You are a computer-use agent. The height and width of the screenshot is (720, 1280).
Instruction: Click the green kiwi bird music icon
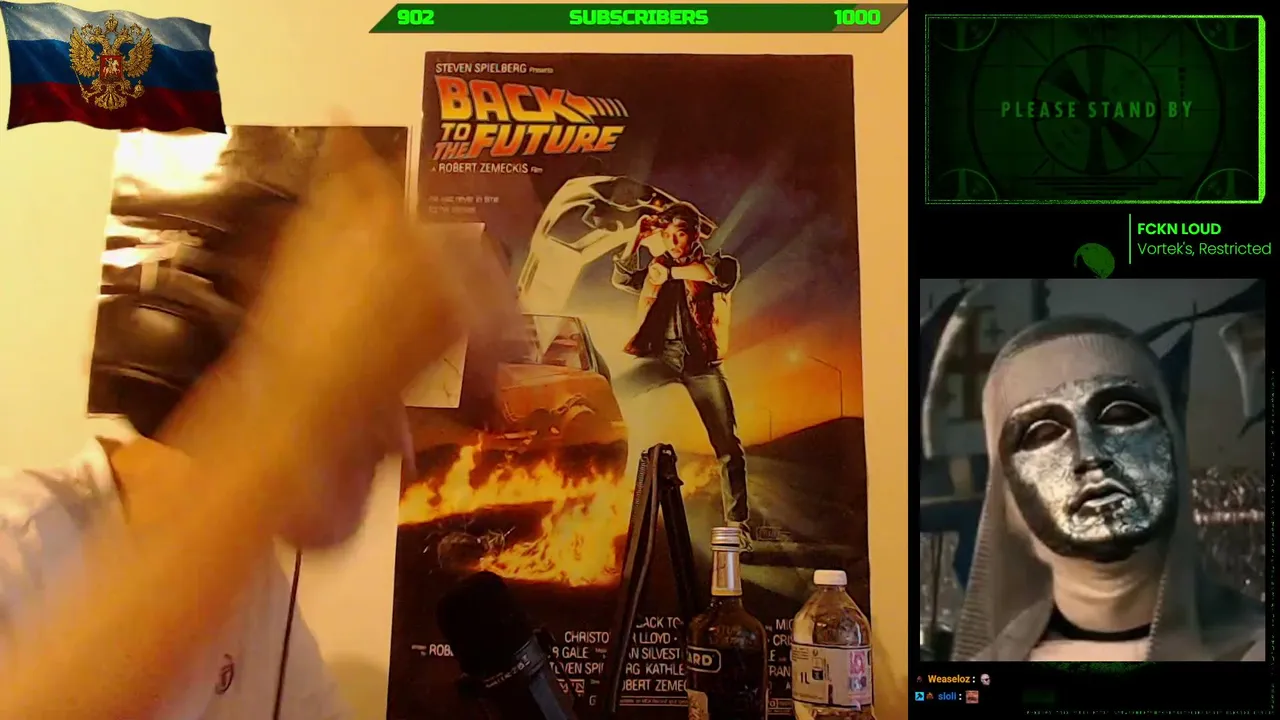coord(1095,260)
